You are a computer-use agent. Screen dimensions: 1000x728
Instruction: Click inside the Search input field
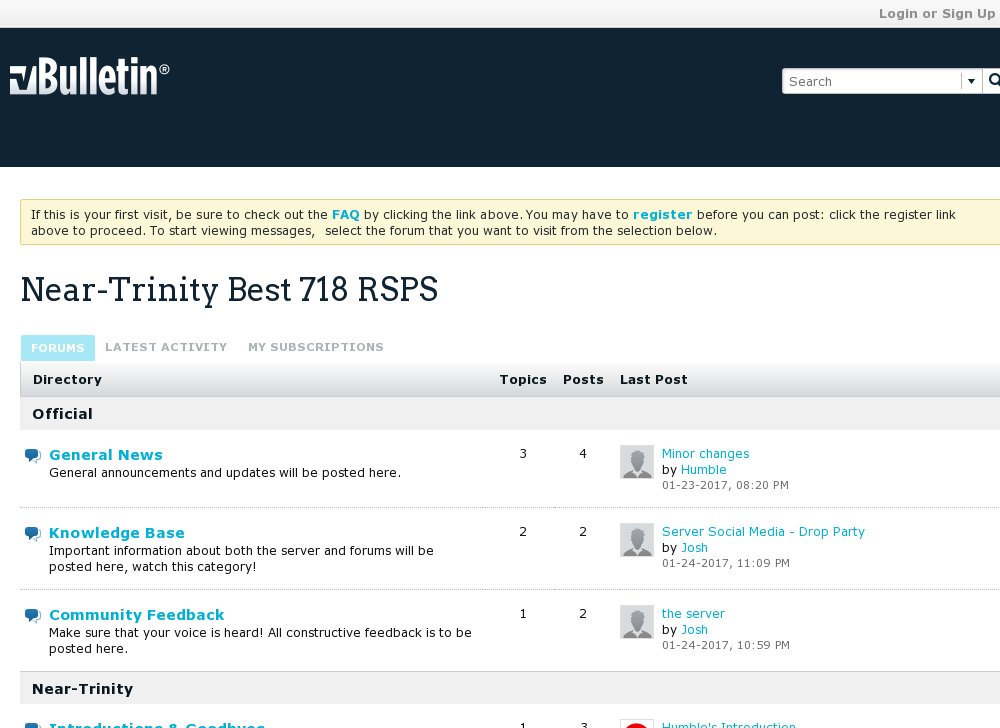(870, 80)
